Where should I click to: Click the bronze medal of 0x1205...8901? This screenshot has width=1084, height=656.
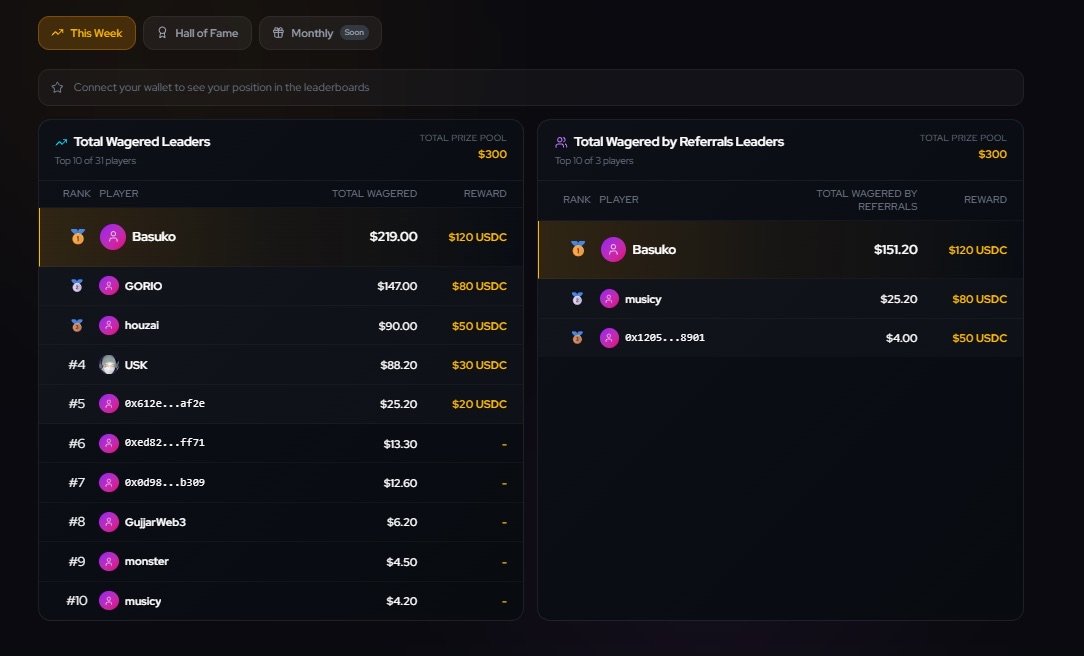[x=577, y=337]
